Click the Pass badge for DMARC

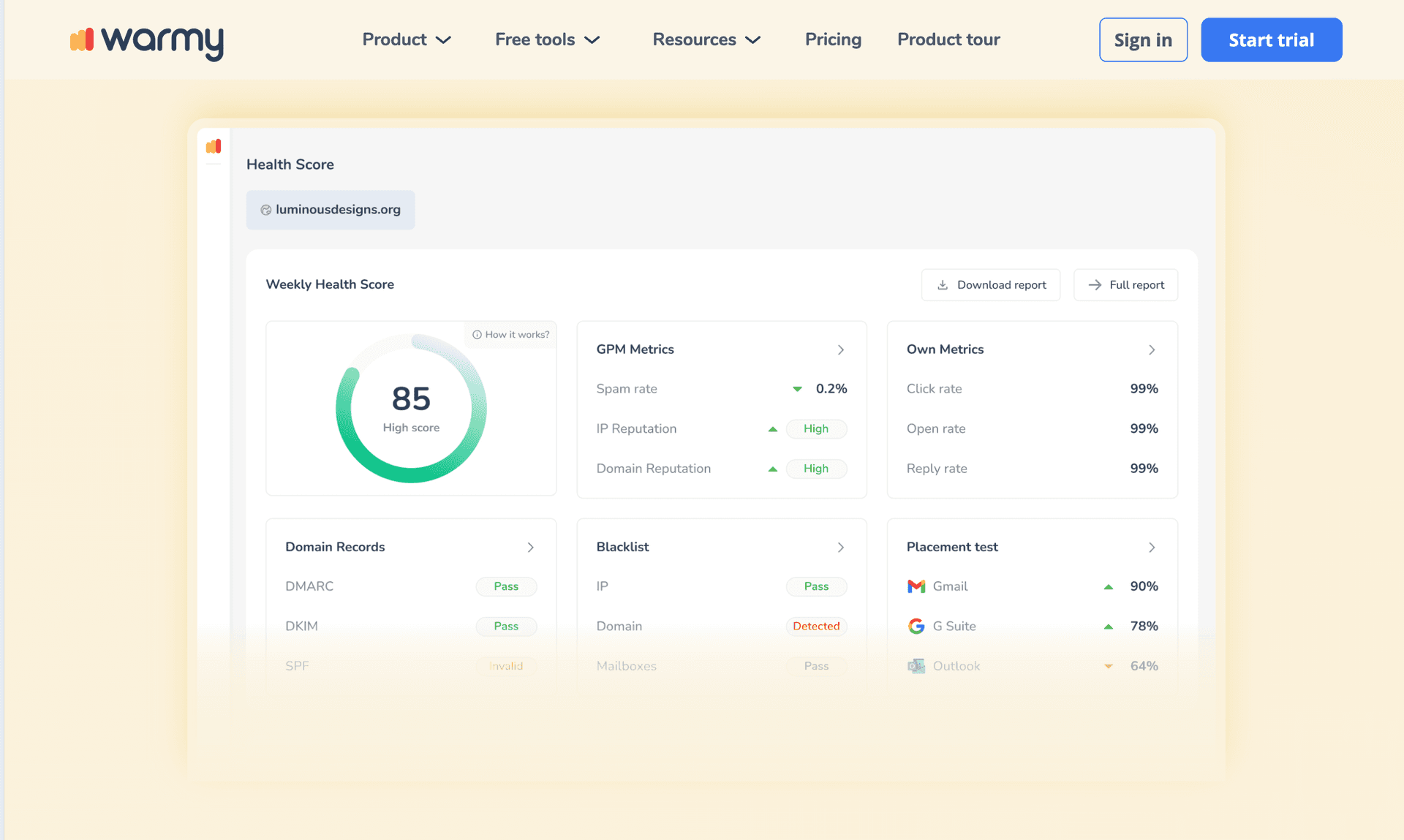506,587
